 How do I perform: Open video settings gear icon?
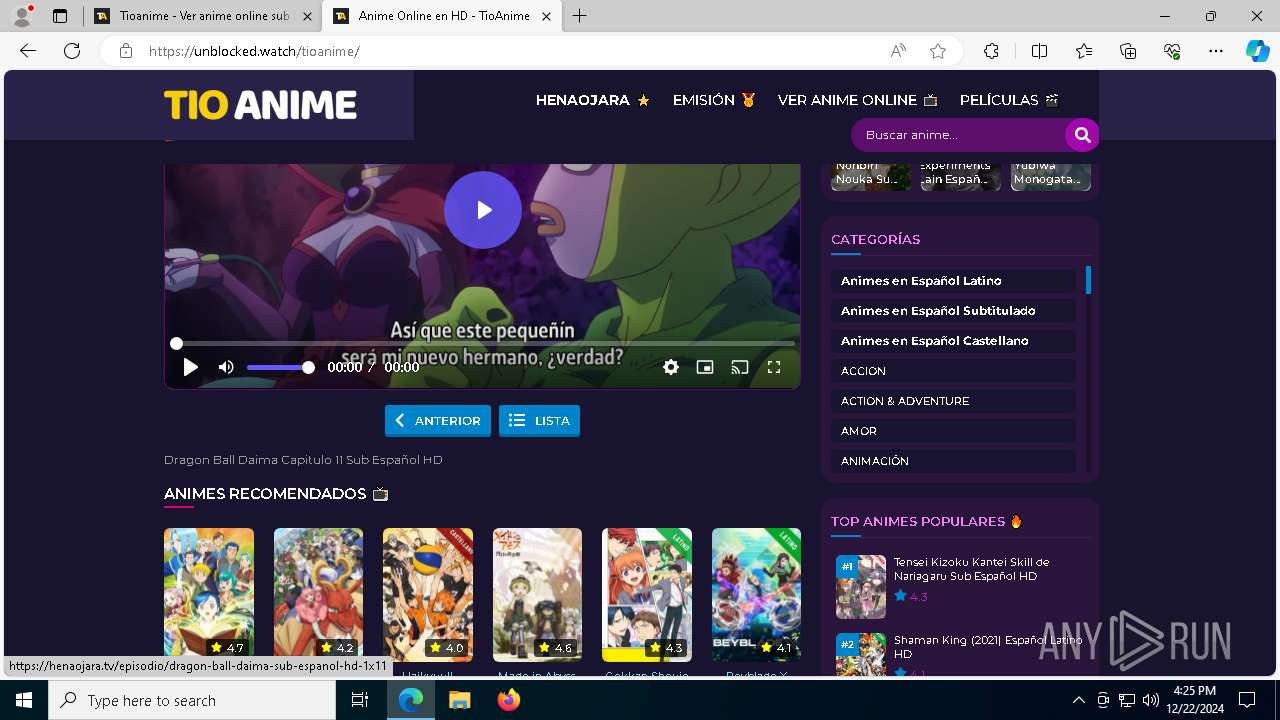671,367
